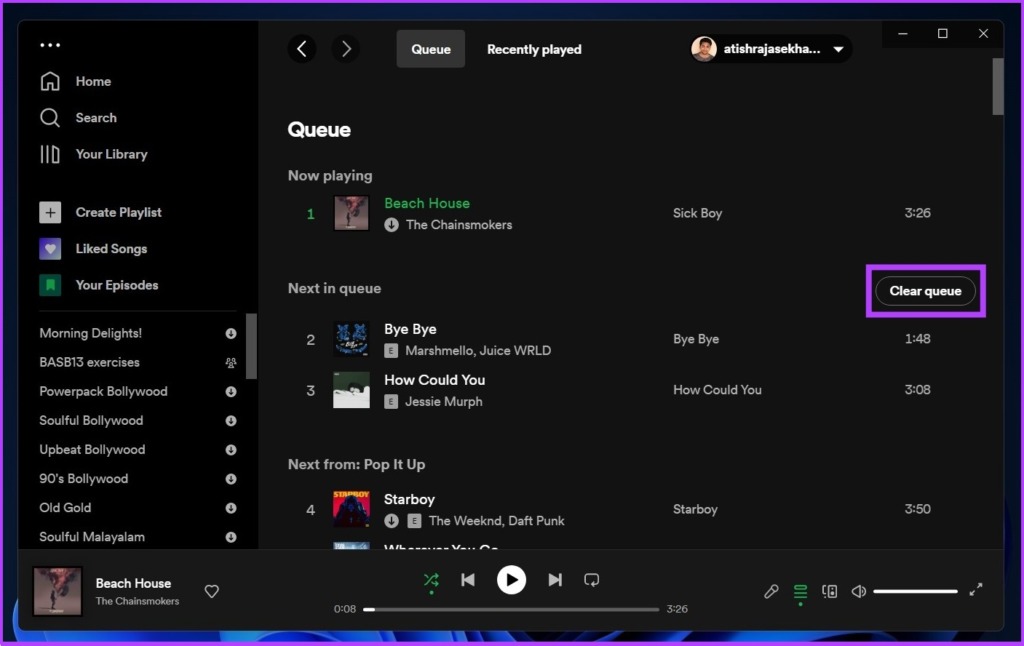
Task: Click the Clear queue button
Action: pos(925,291)
